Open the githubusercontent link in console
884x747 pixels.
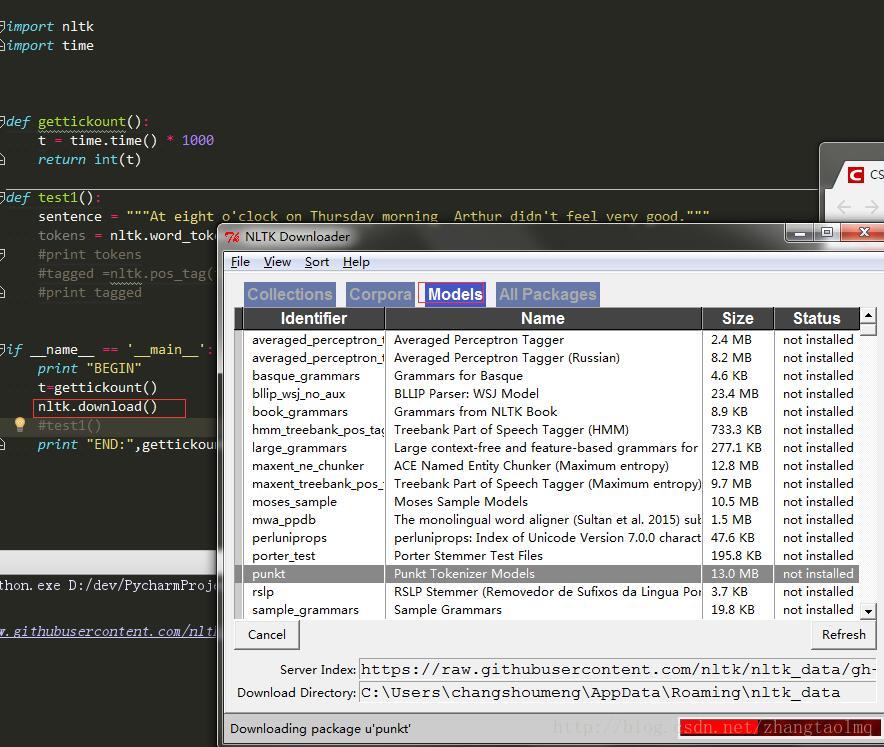(x=108, y=631)
